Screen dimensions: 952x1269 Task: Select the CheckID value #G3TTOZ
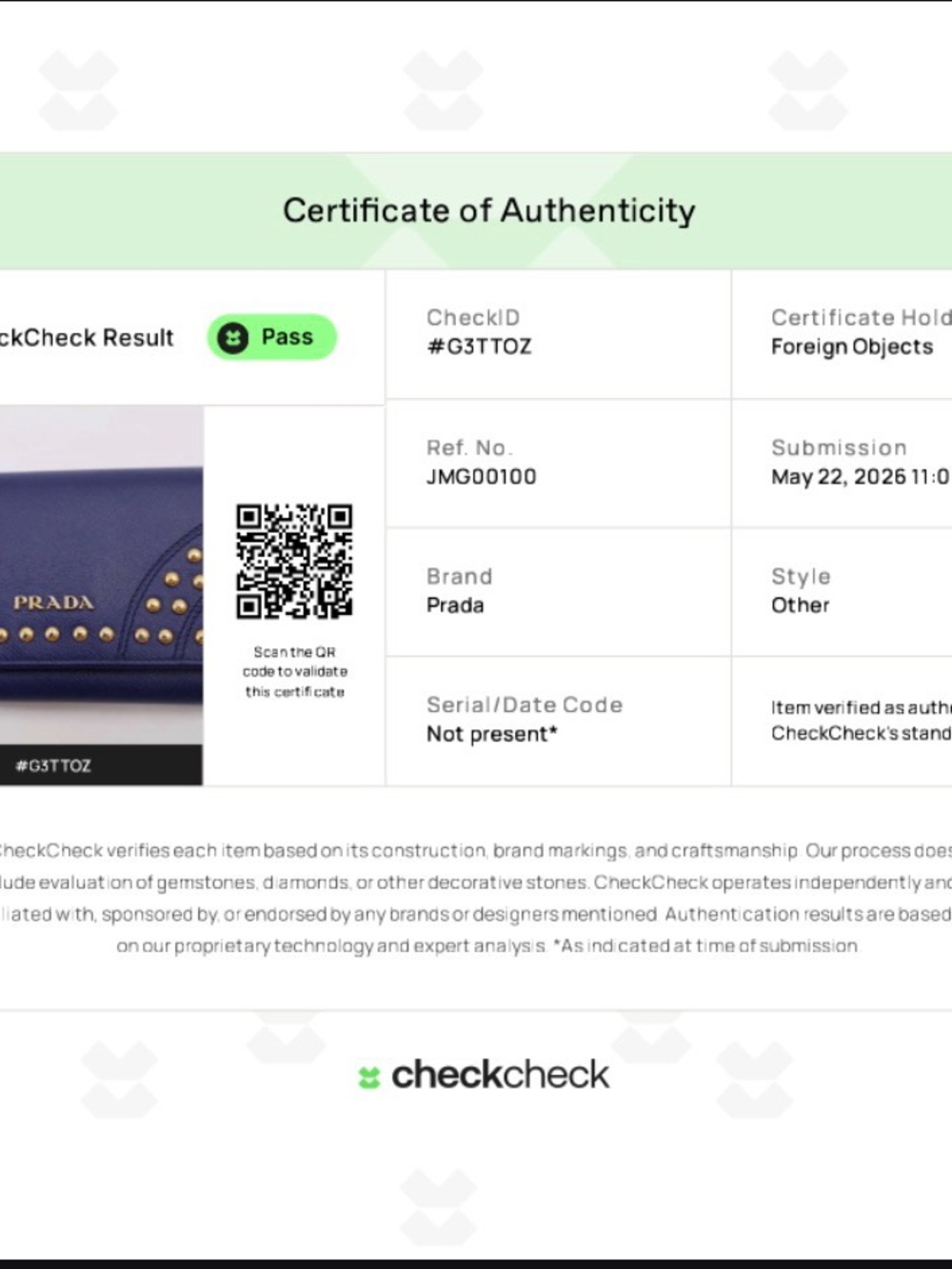click(x=479, y=347)
